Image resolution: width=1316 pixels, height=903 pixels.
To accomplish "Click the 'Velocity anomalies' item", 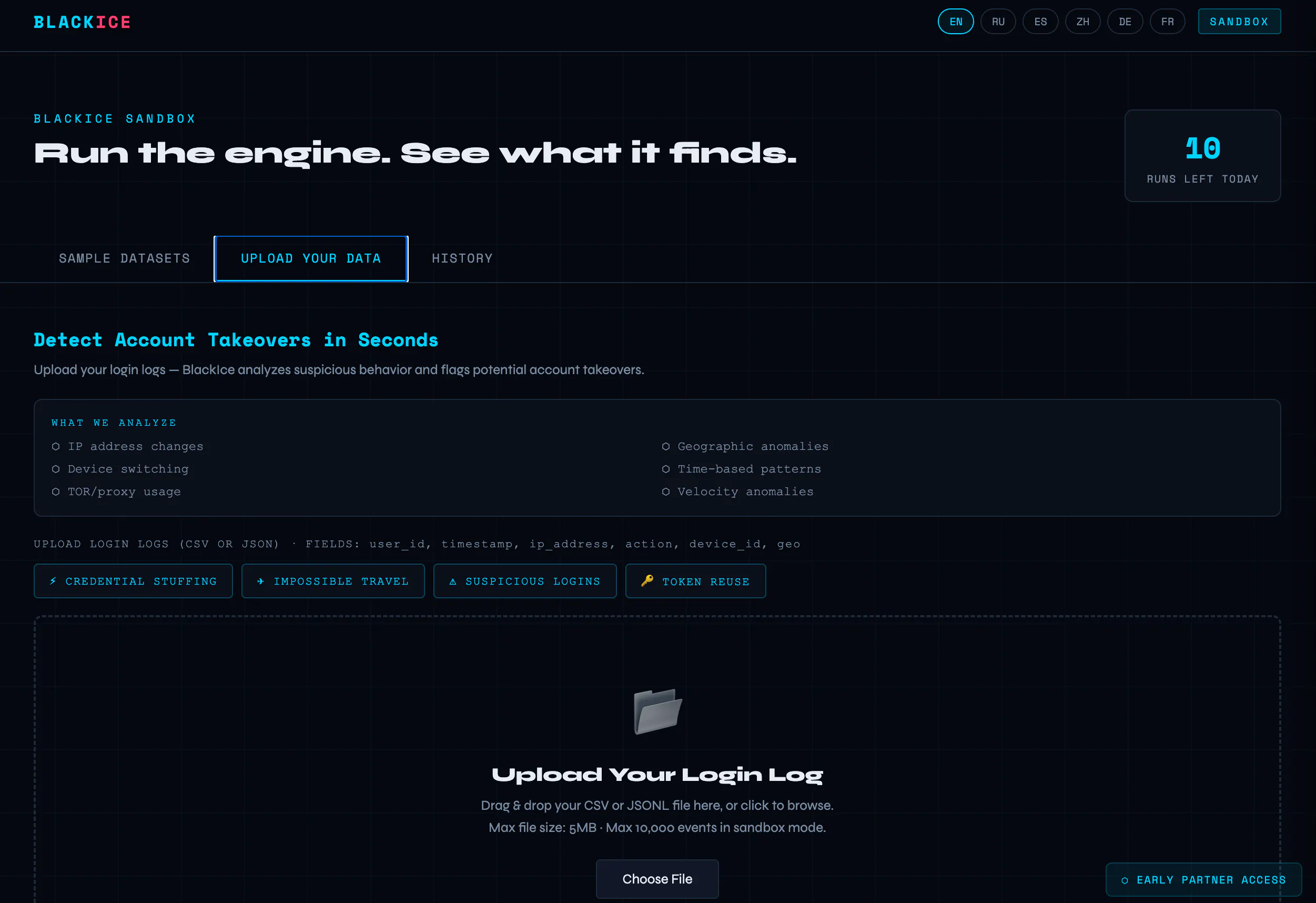I will [x=746, y=491].
